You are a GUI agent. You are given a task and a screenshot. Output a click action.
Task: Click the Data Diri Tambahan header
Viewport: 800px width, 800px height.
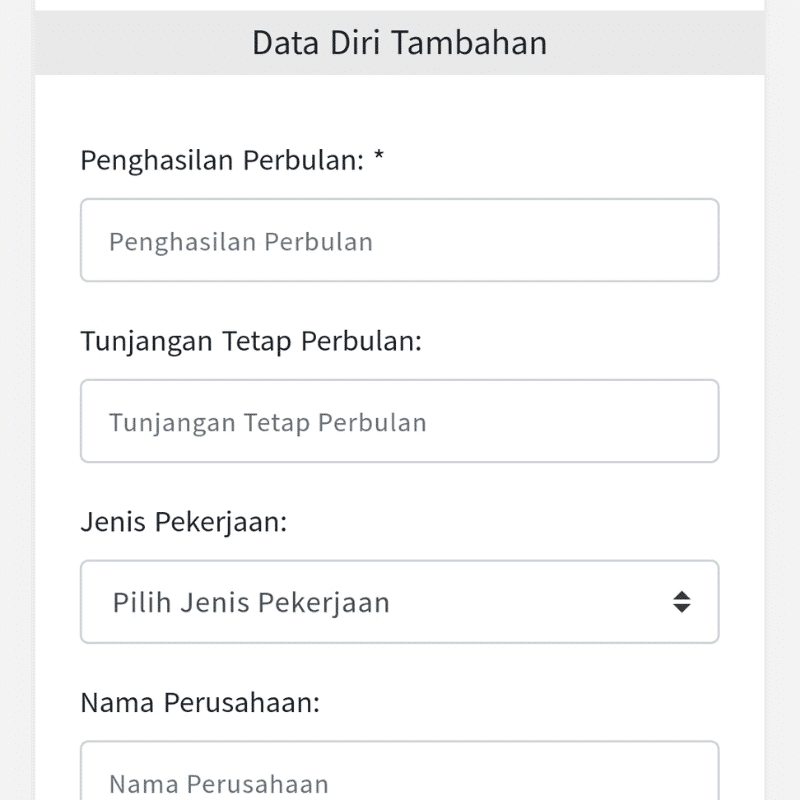point(400,42)
